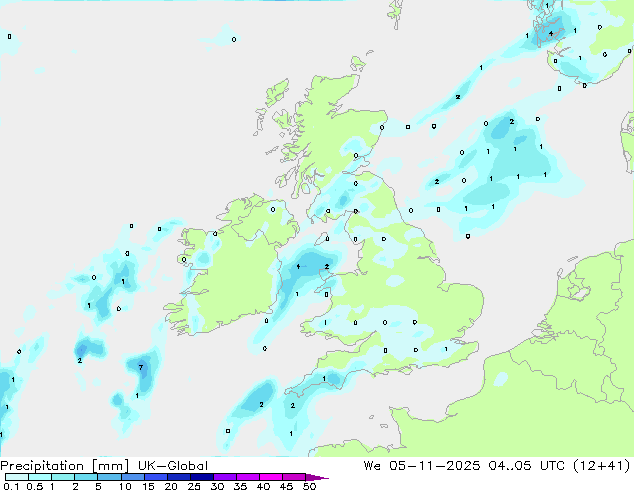Click the "UK-Global" model label
Viewport: 634px width, 490px height.
click(x=173, y=466)
